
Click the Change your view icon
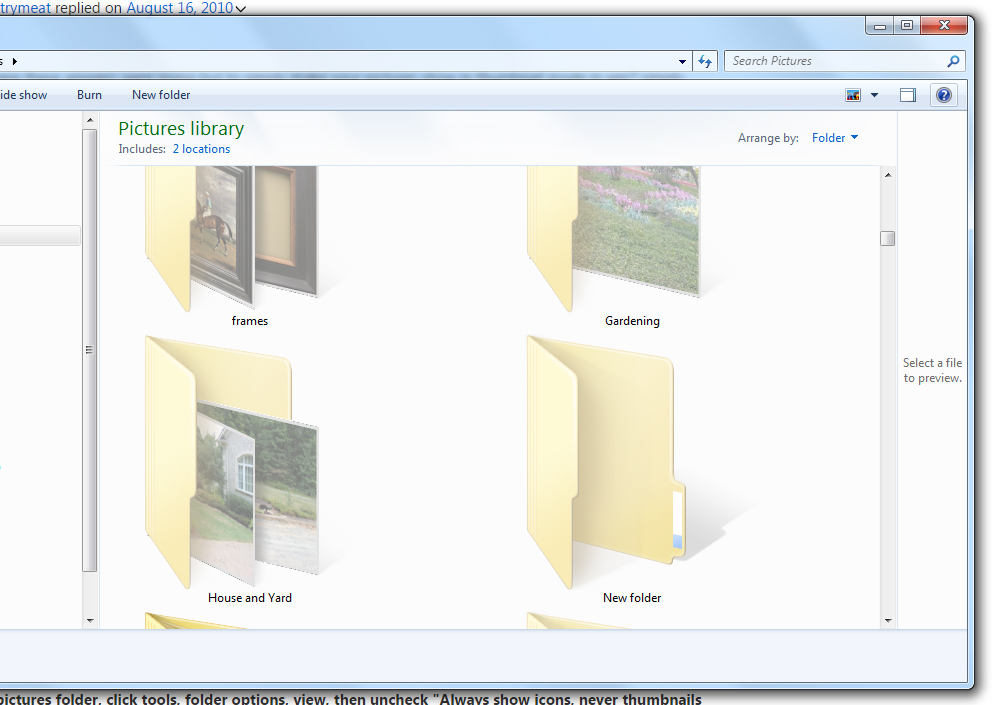click(853, 95)
